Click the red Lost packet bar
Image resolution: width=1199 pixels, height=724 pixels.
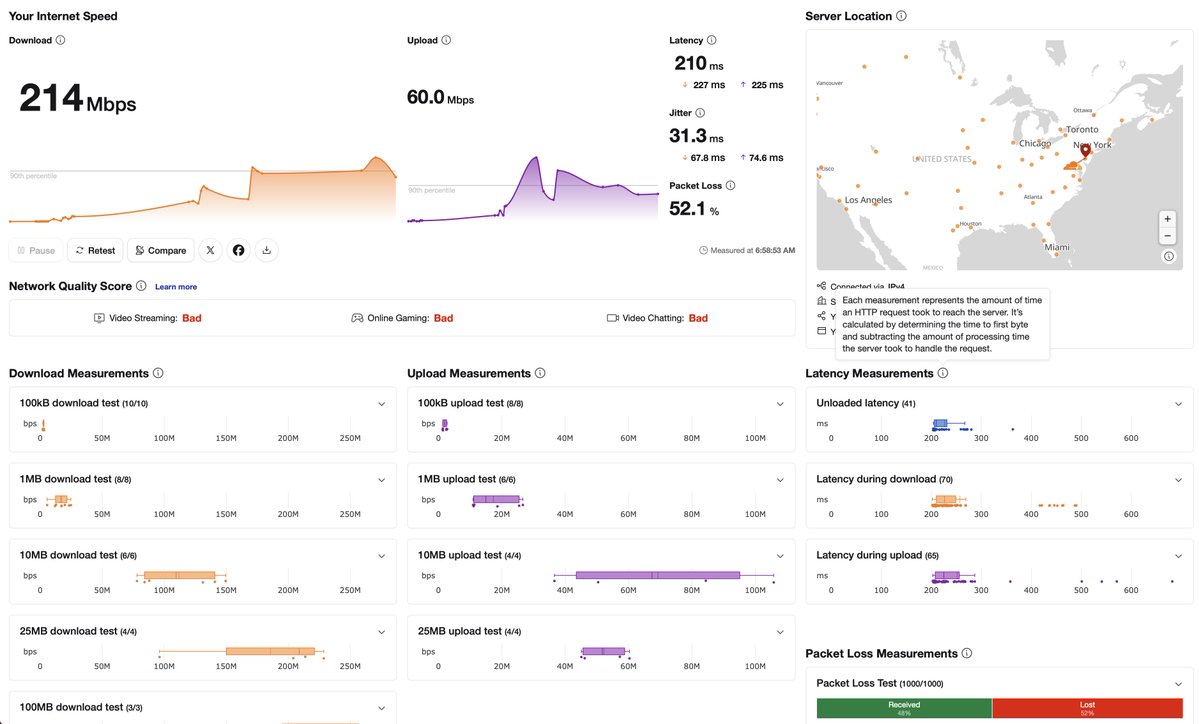(x=1087, y=708)
